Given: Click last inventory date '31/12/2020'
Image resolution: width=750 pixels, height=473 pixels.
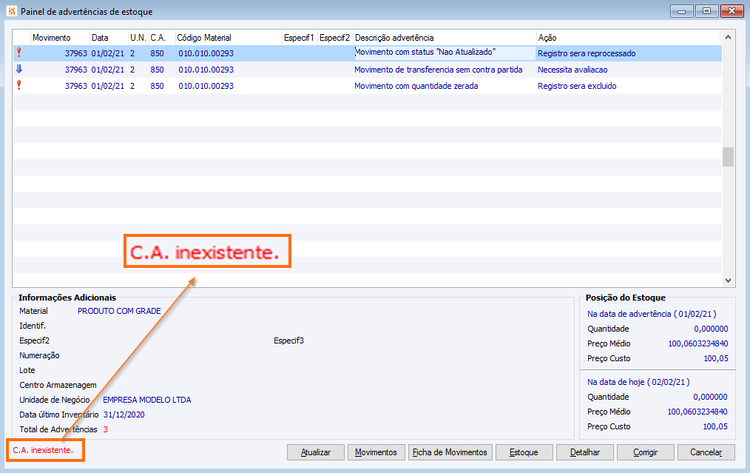Looking at the screenshot, I should (x=124, y=415).
